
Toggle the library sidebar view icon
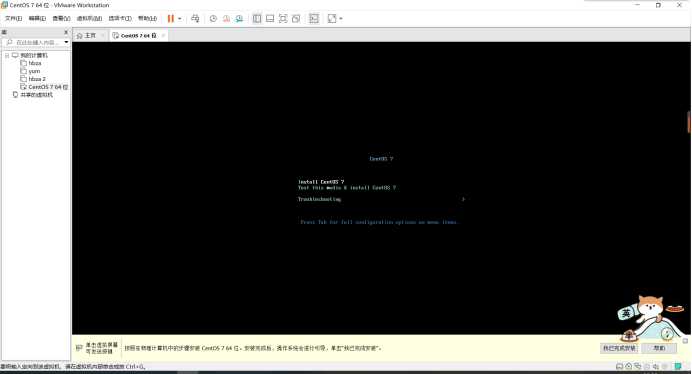click(257, 18)
